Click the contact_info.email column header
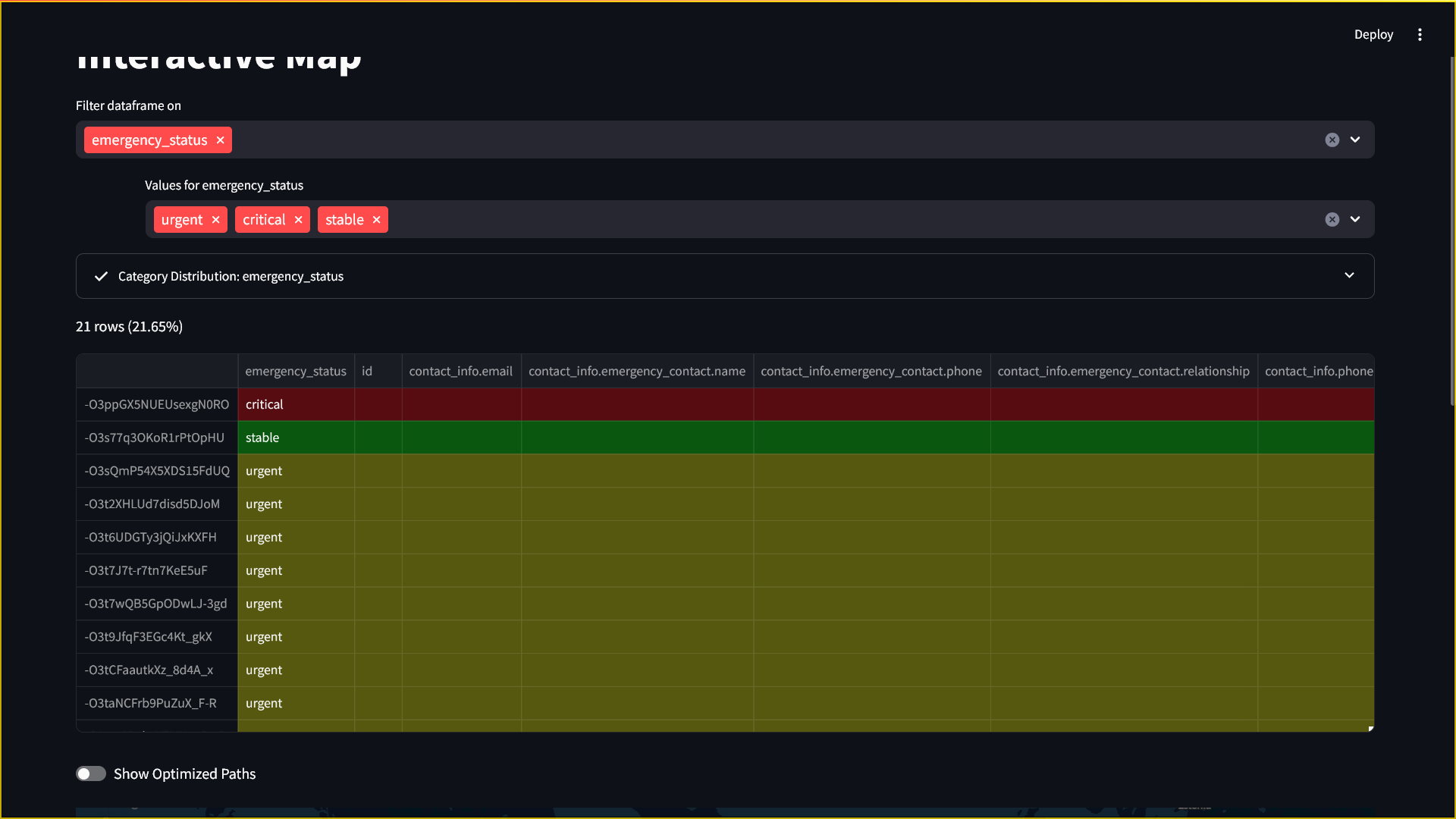 (x=460, y=372)
